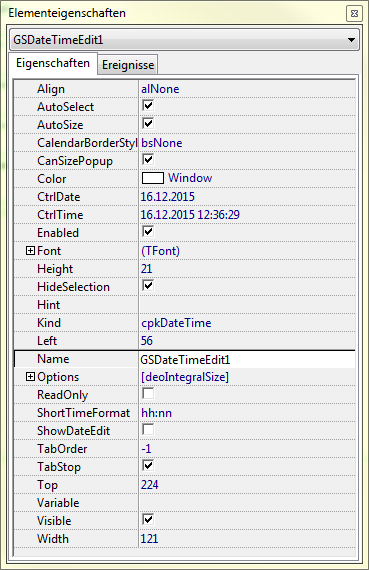Click the Variable property label

[x=58, y=503]
